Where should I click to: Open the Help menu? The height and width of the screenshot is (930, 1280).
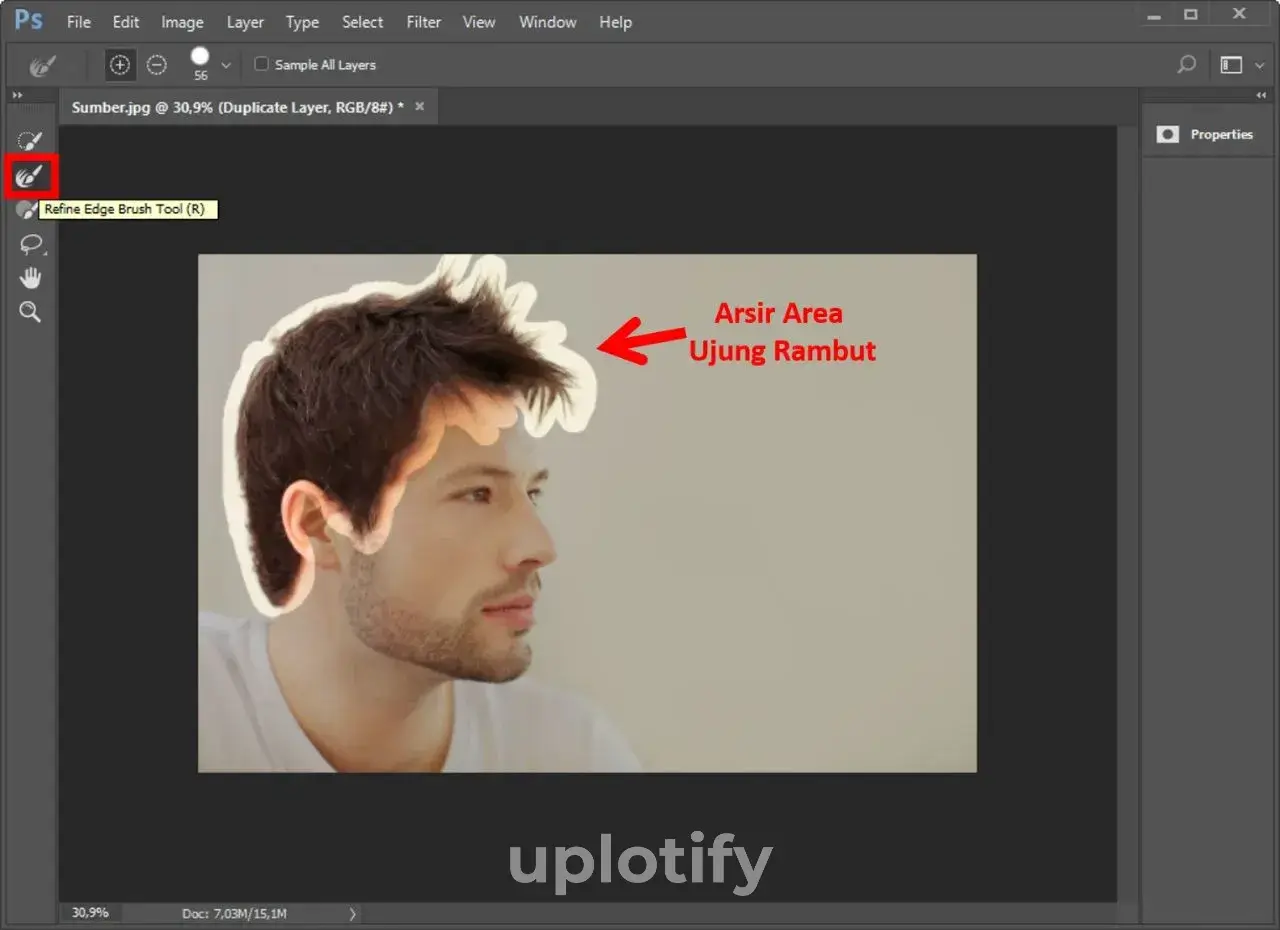[615, 21]
